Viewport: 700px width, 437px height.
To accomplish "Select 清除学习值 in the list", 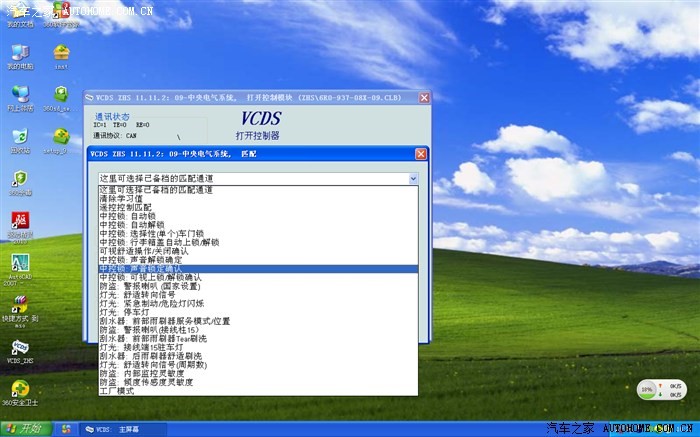I will [x=258, y=199].
